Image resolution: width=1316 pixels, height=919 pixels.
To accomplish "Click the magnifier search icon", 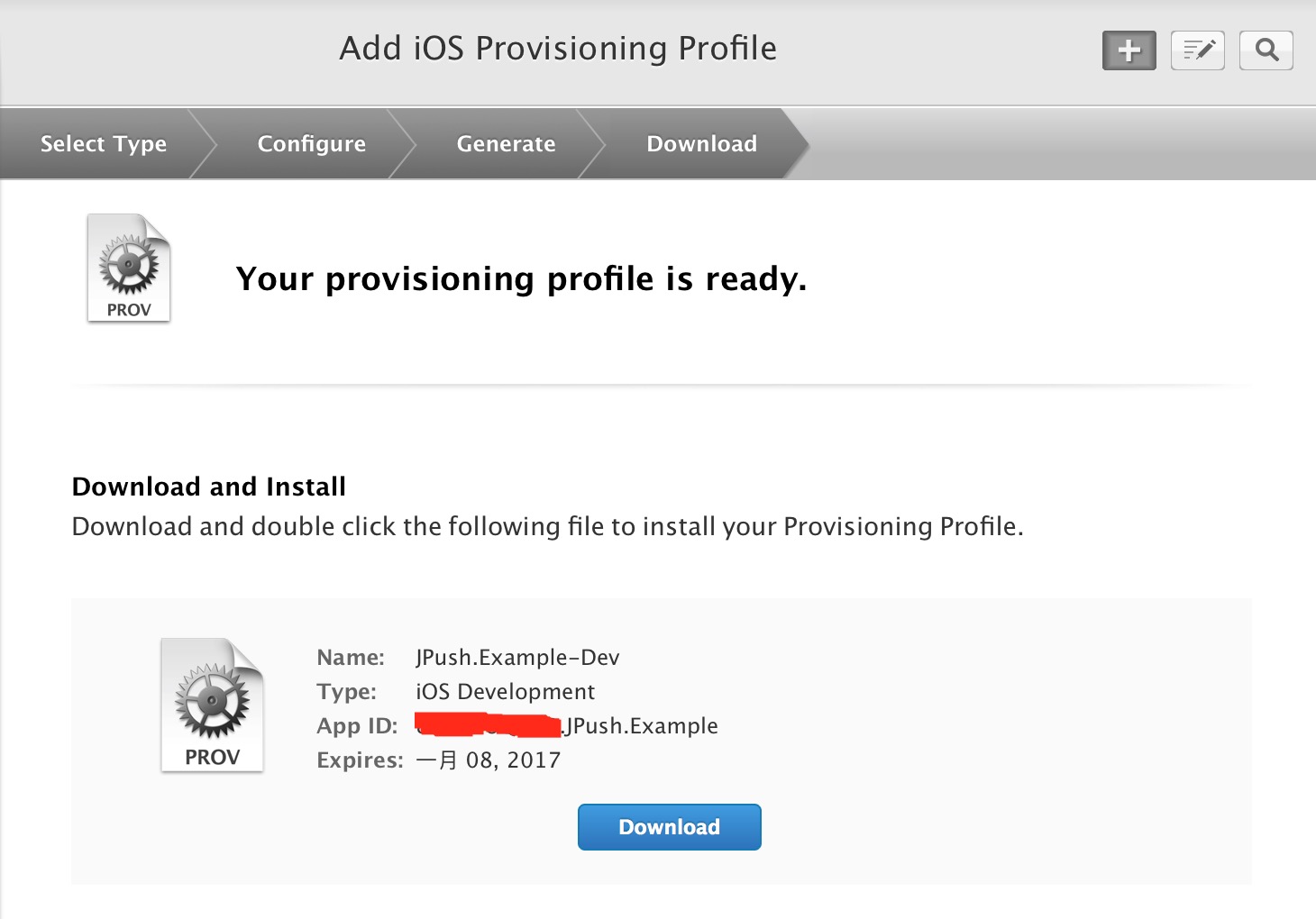I will pos(1266,50).
